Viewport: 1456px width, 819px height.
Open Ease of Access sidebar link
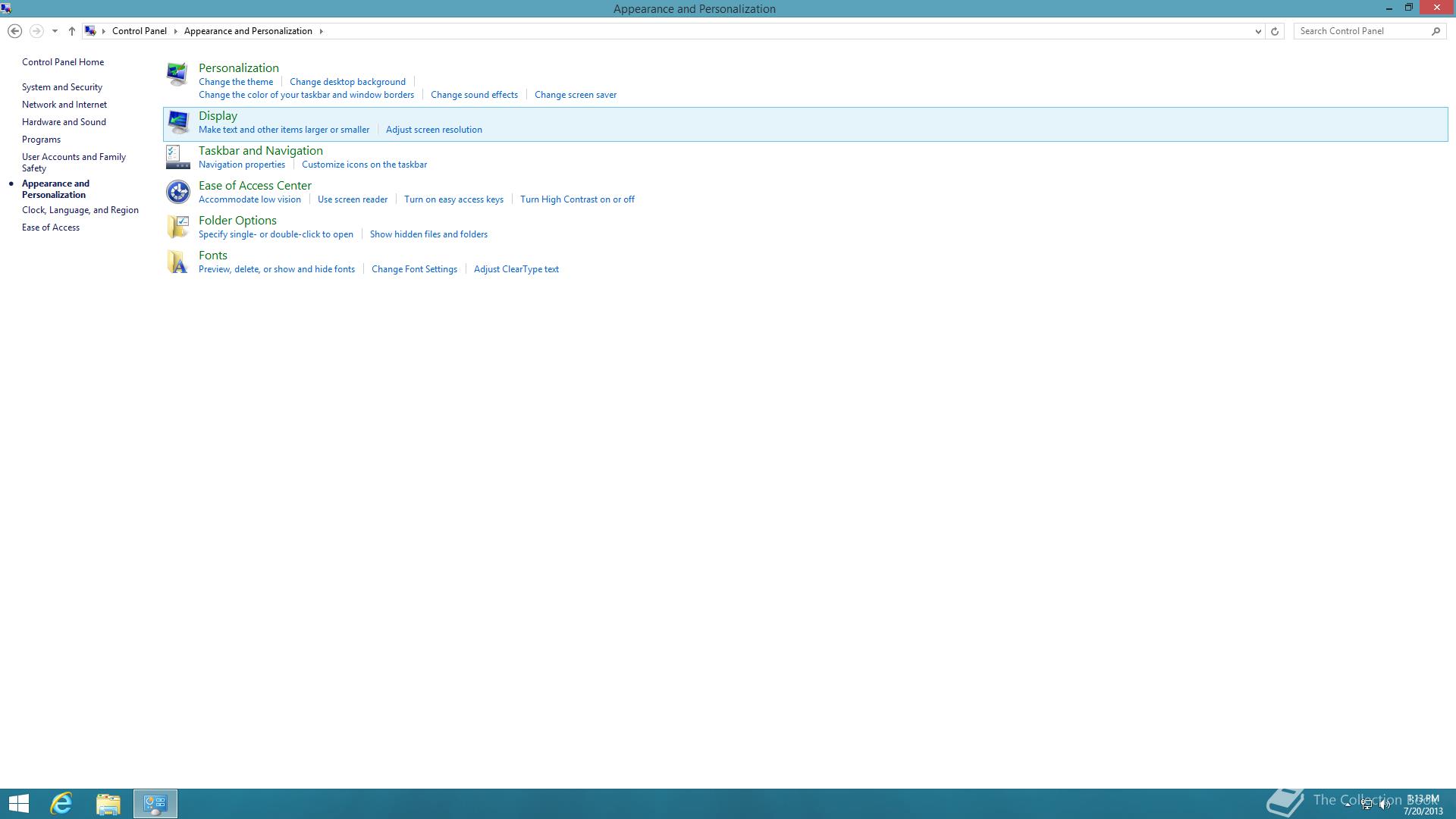[x=51, y=227]
